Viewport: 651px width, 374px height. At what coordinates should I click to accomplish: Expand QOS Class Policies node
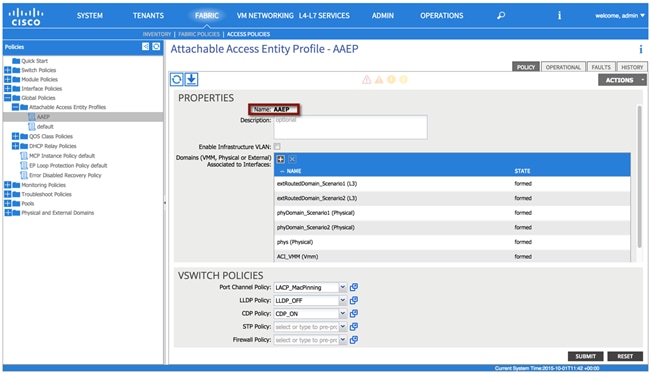click(x=15, y=136)
